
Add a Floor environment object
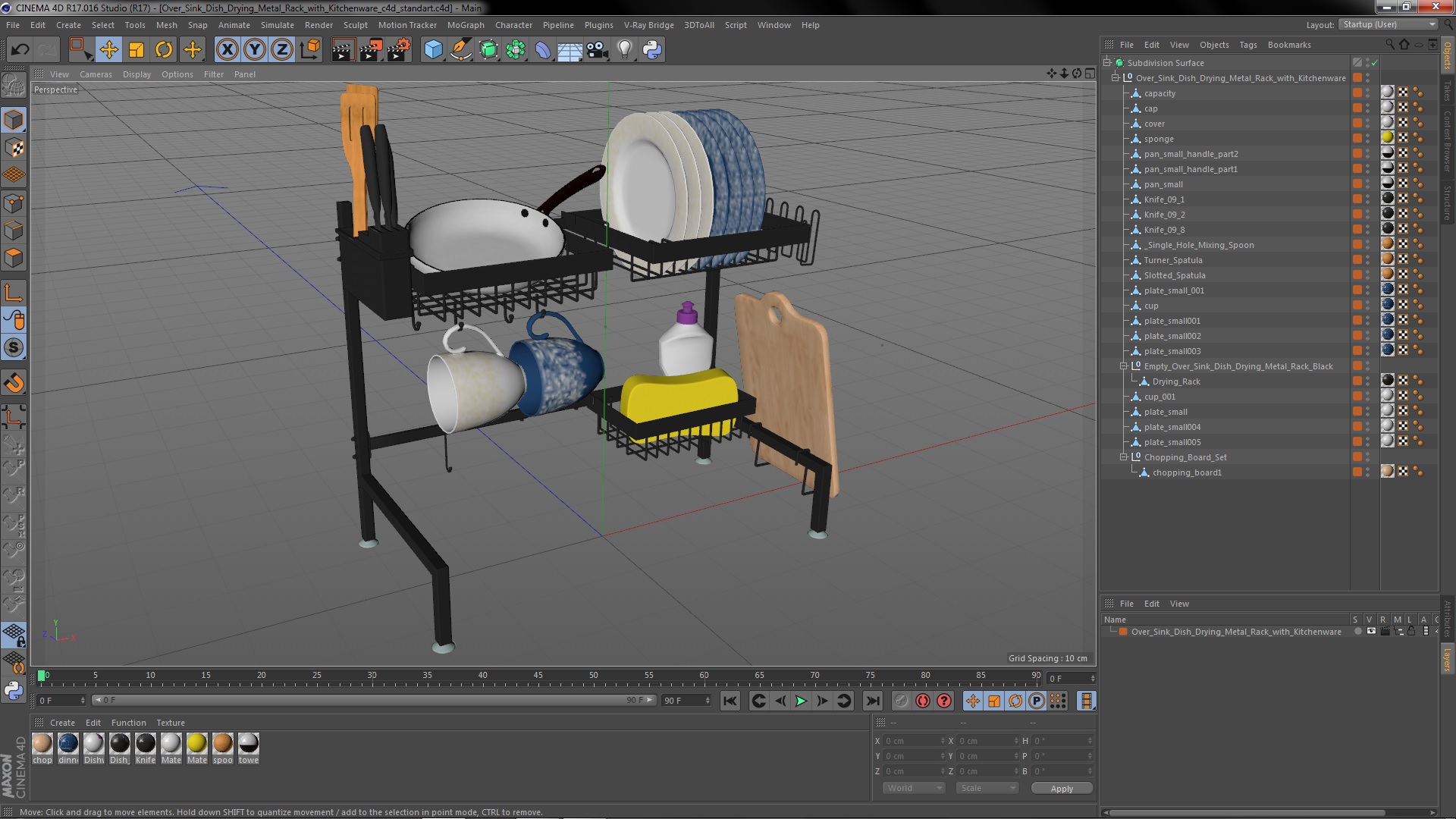[570, 50]
